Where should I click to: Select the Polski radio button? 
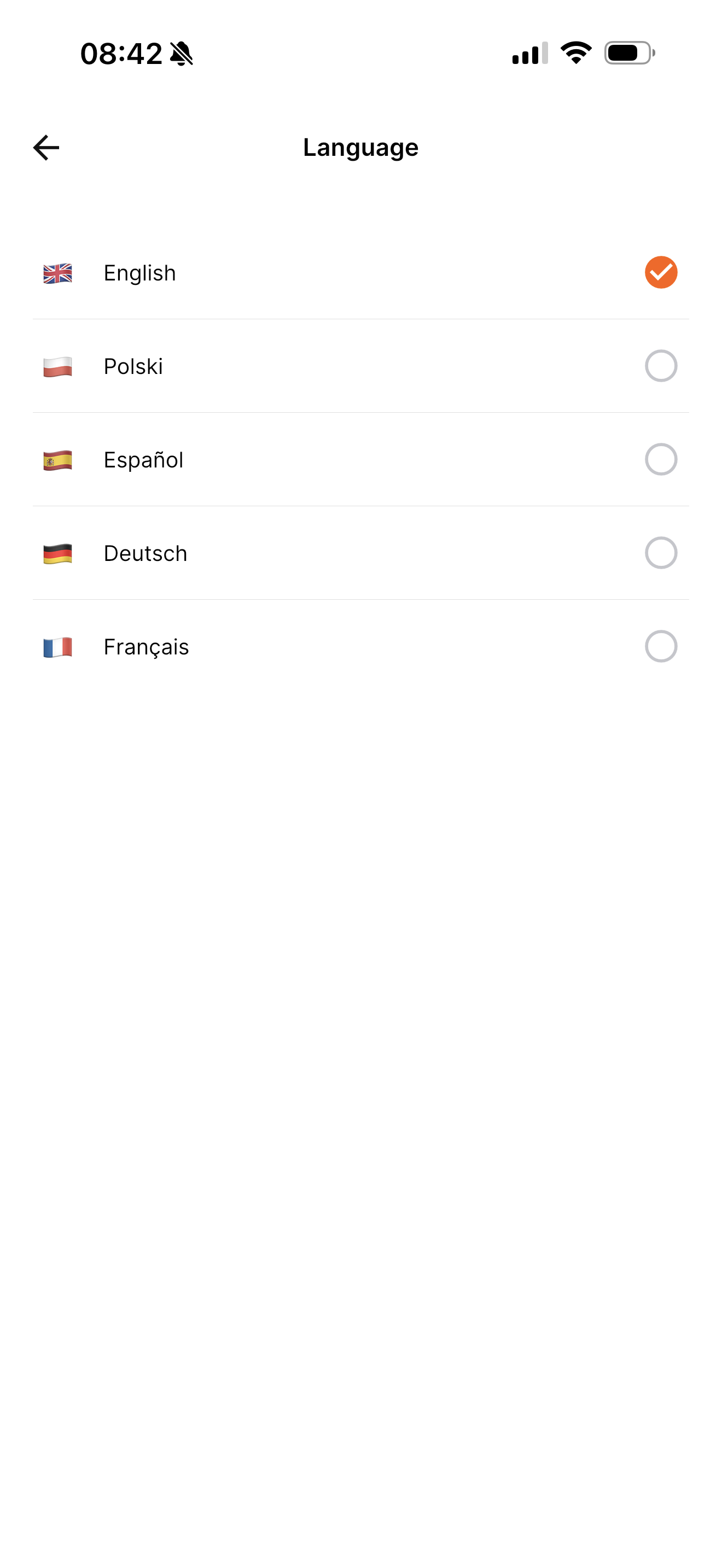(661, 366)
